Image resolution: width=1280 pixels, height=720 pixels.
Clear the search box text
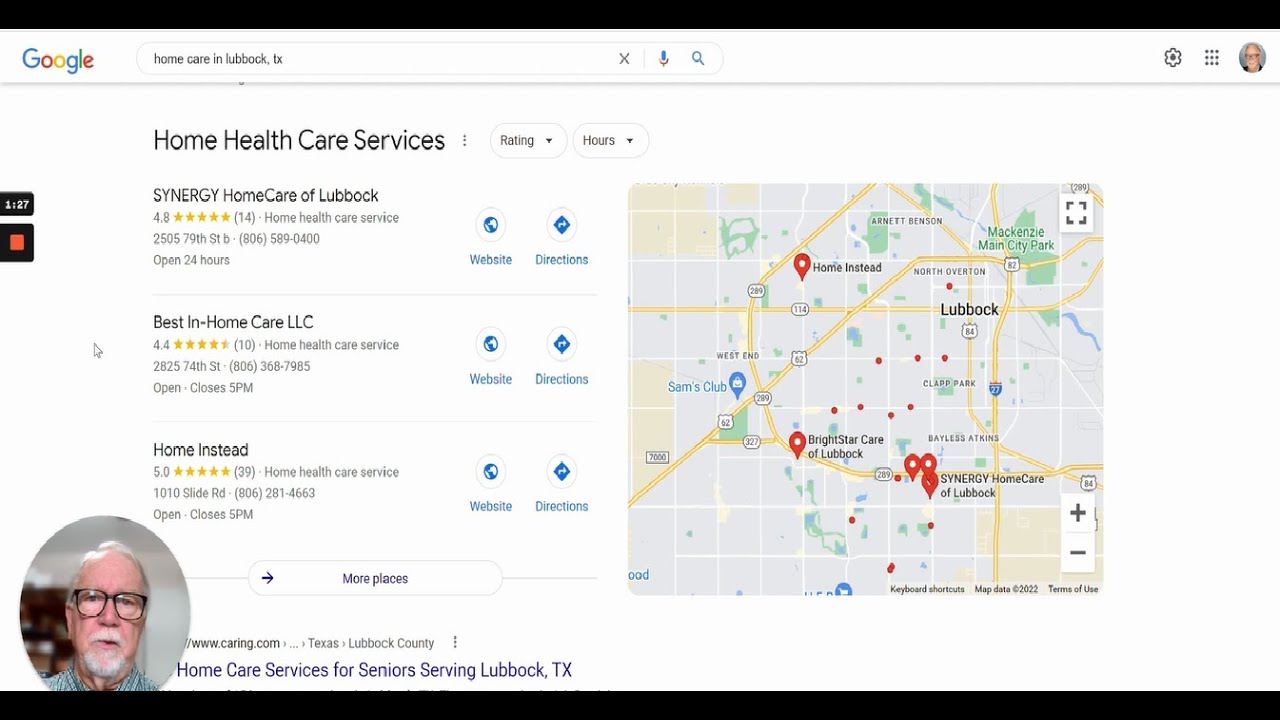point(624,59)
